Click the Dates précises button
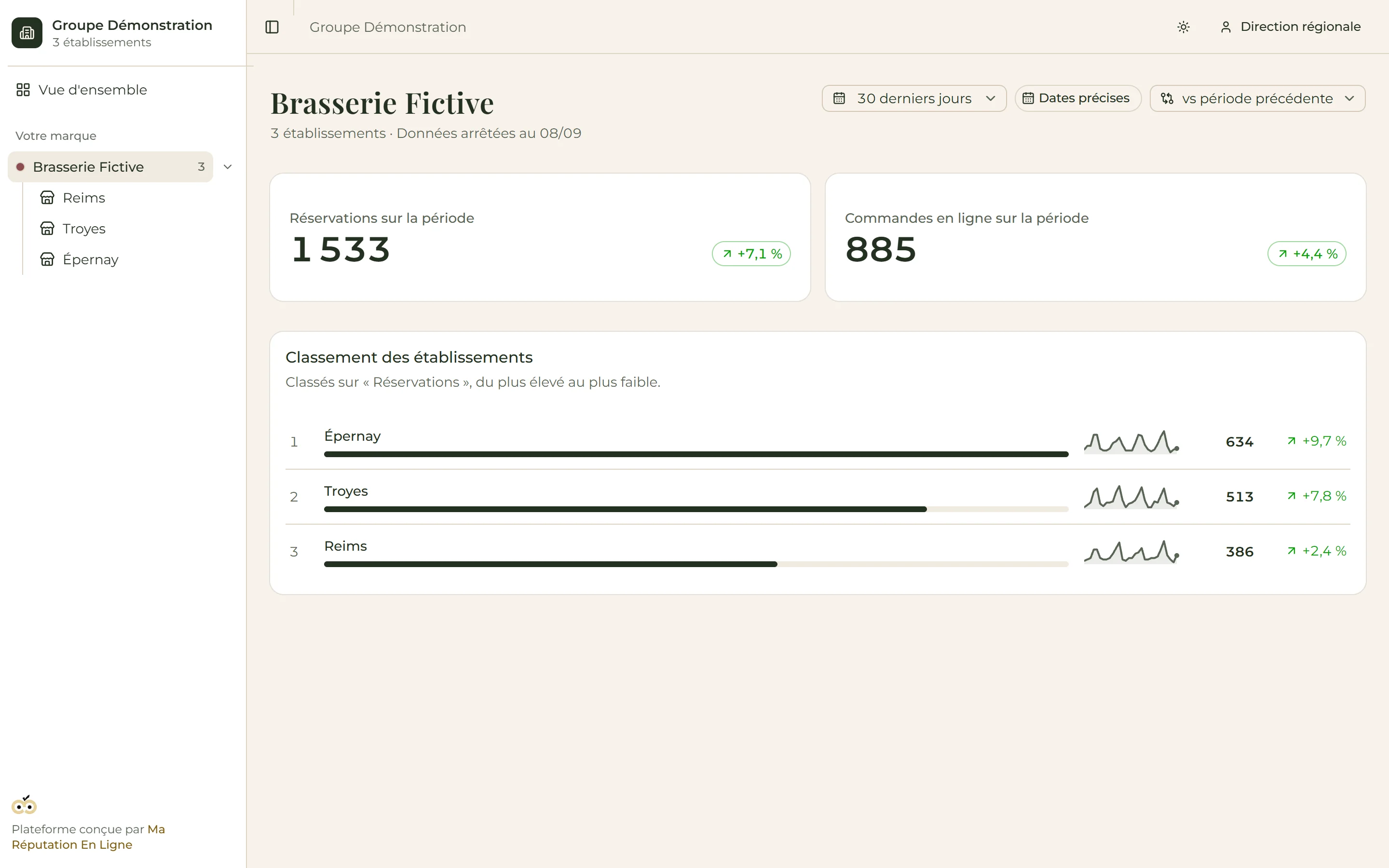Image resolution: width=1389 pixels, height=868 pixels. [1078, 99]
